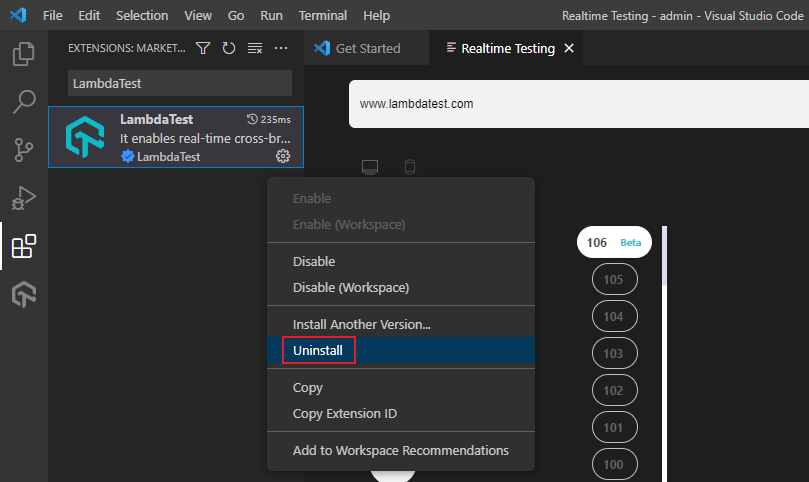
Task: Choose Disable from context menu
Action: point(401,261)
